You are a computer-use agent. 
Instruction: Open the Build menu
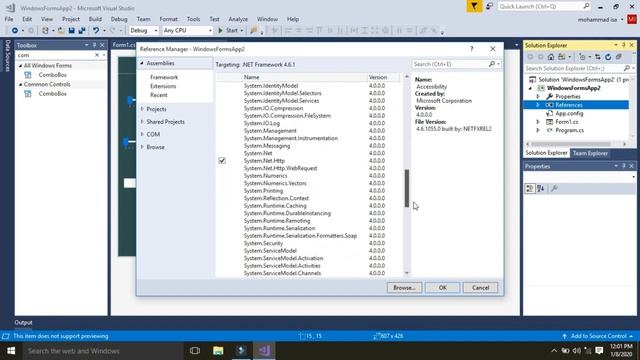[x=95, y=19]
